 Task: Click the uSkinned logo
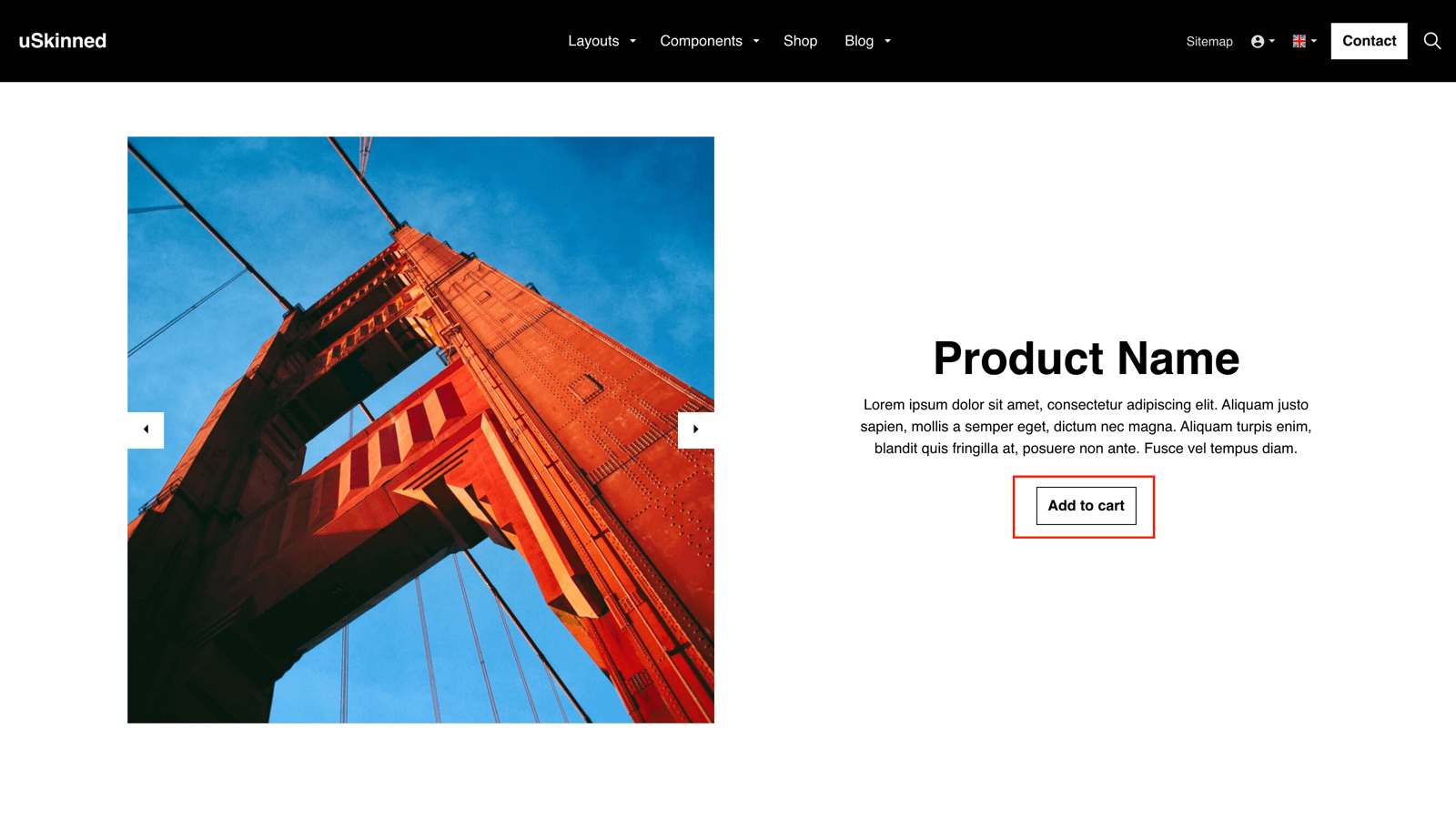tap(62, 40)
